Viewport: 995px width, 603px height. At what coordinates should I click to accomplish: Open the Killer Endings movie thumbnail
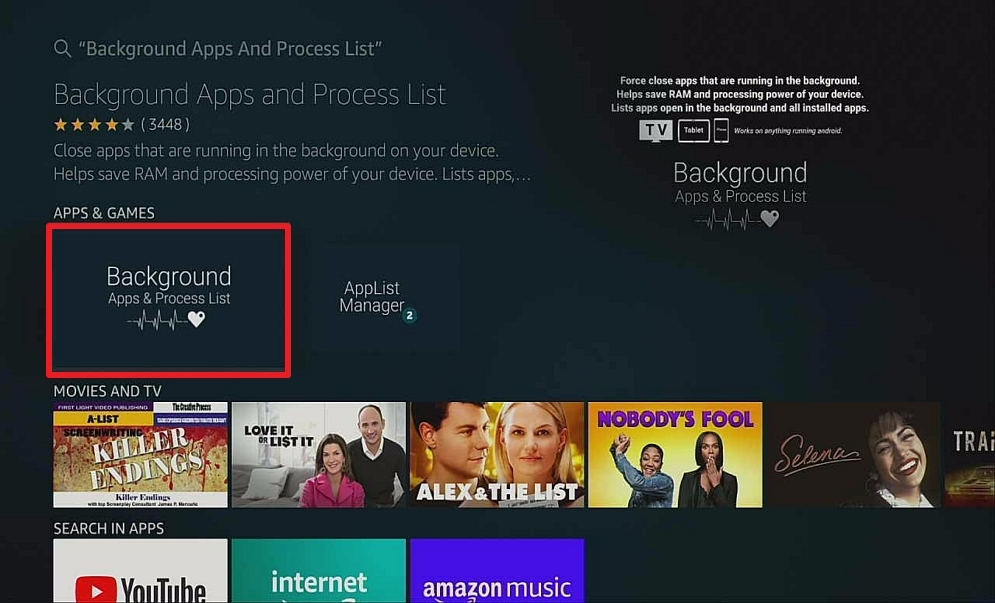[140, 454]
